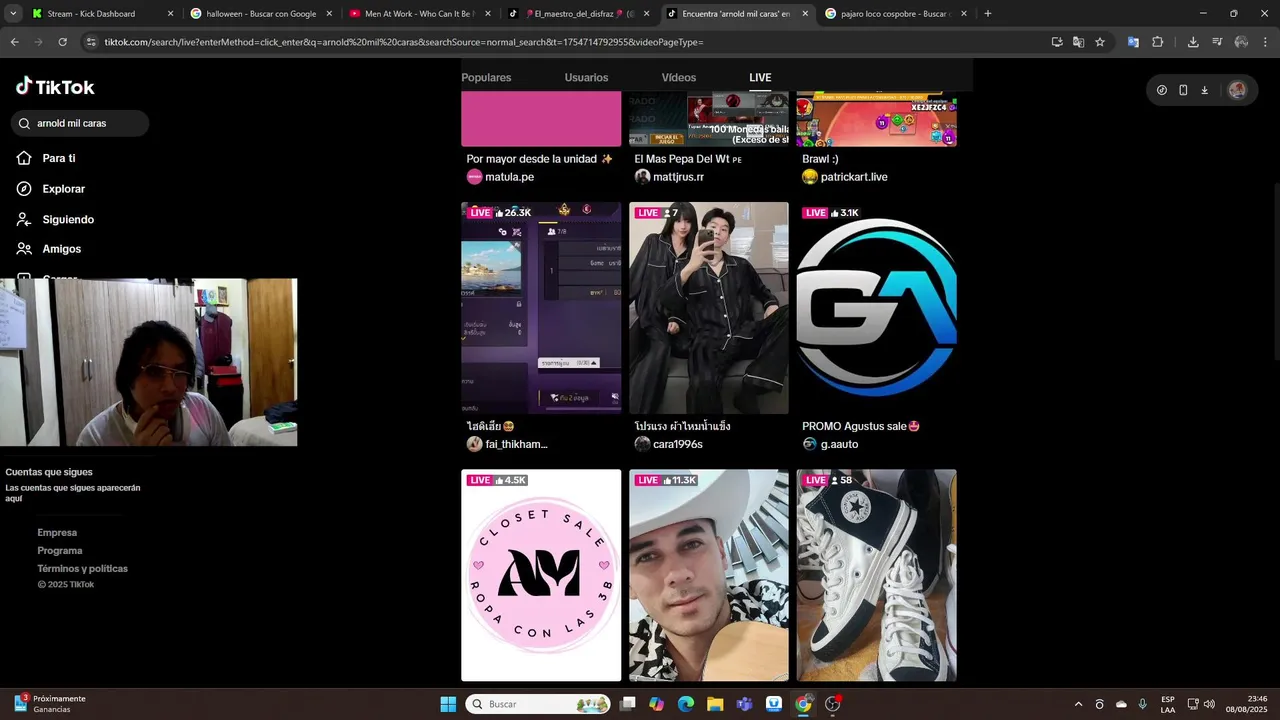Click the TikTok coins icon in top-right pill

pos(1161,90)
